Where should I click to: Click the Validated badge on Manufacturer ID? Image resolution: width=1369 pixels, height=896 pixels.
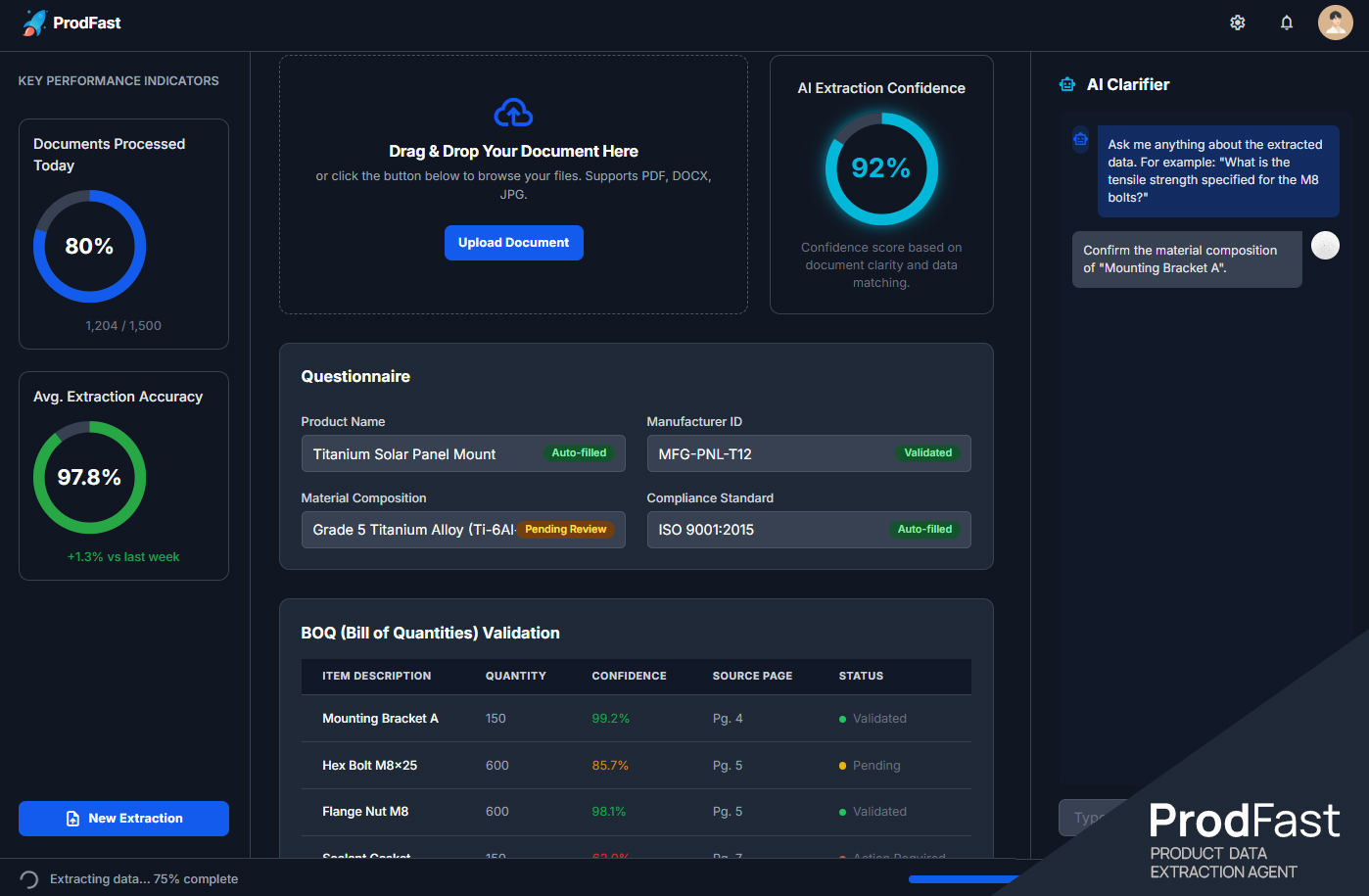pos(927,452)
